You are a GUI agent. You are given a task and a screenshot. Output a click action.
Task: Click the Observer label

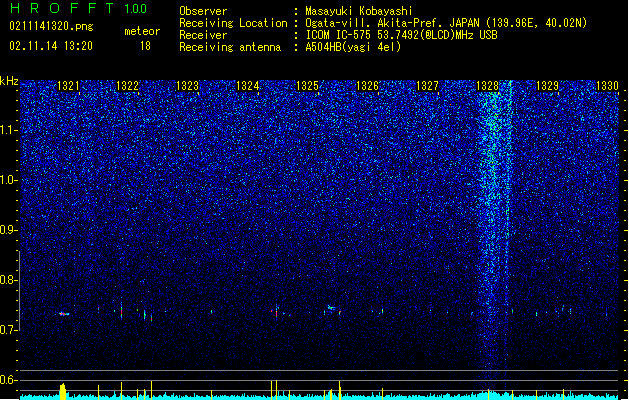[203, 11]
